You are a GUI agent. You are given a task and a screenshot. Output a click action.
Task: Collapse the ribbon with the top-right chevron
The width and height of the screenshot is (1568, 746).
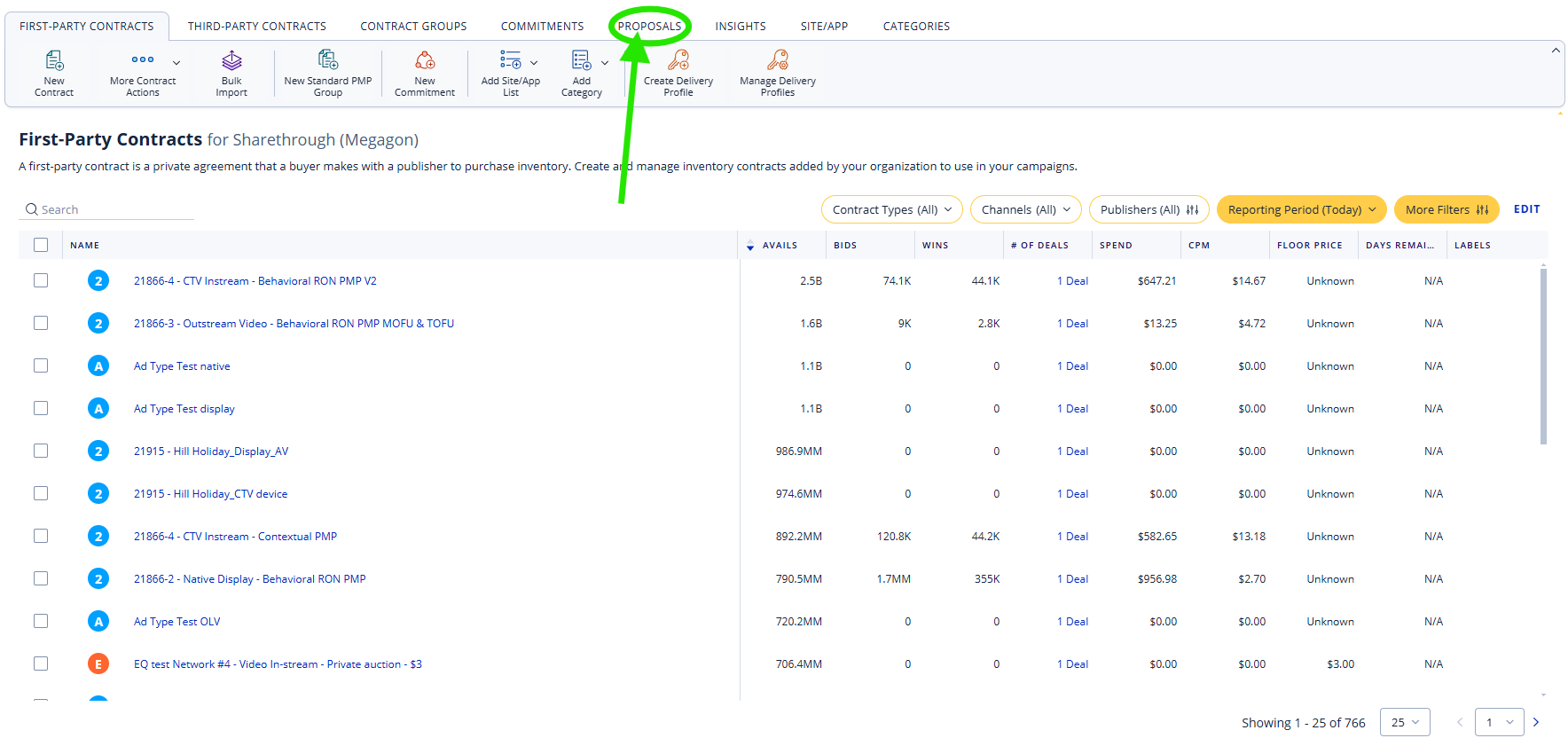(x=1556, y=51)
